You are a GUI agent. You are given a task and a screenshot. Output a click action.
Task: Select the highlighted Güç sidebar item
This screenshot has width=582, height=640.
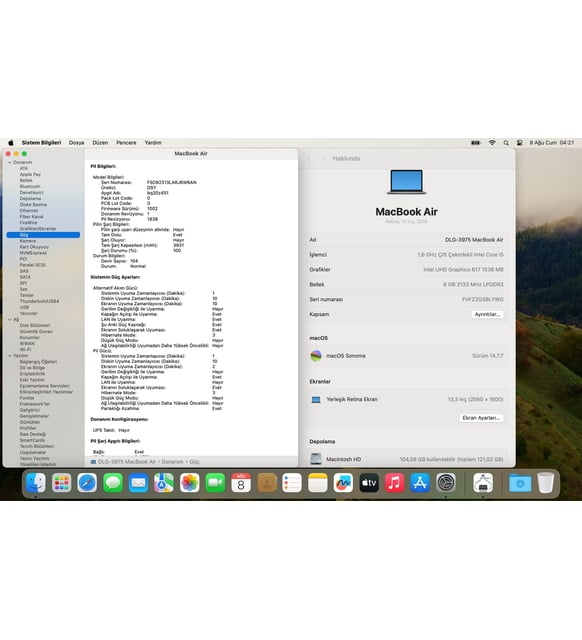pos(43,235)
